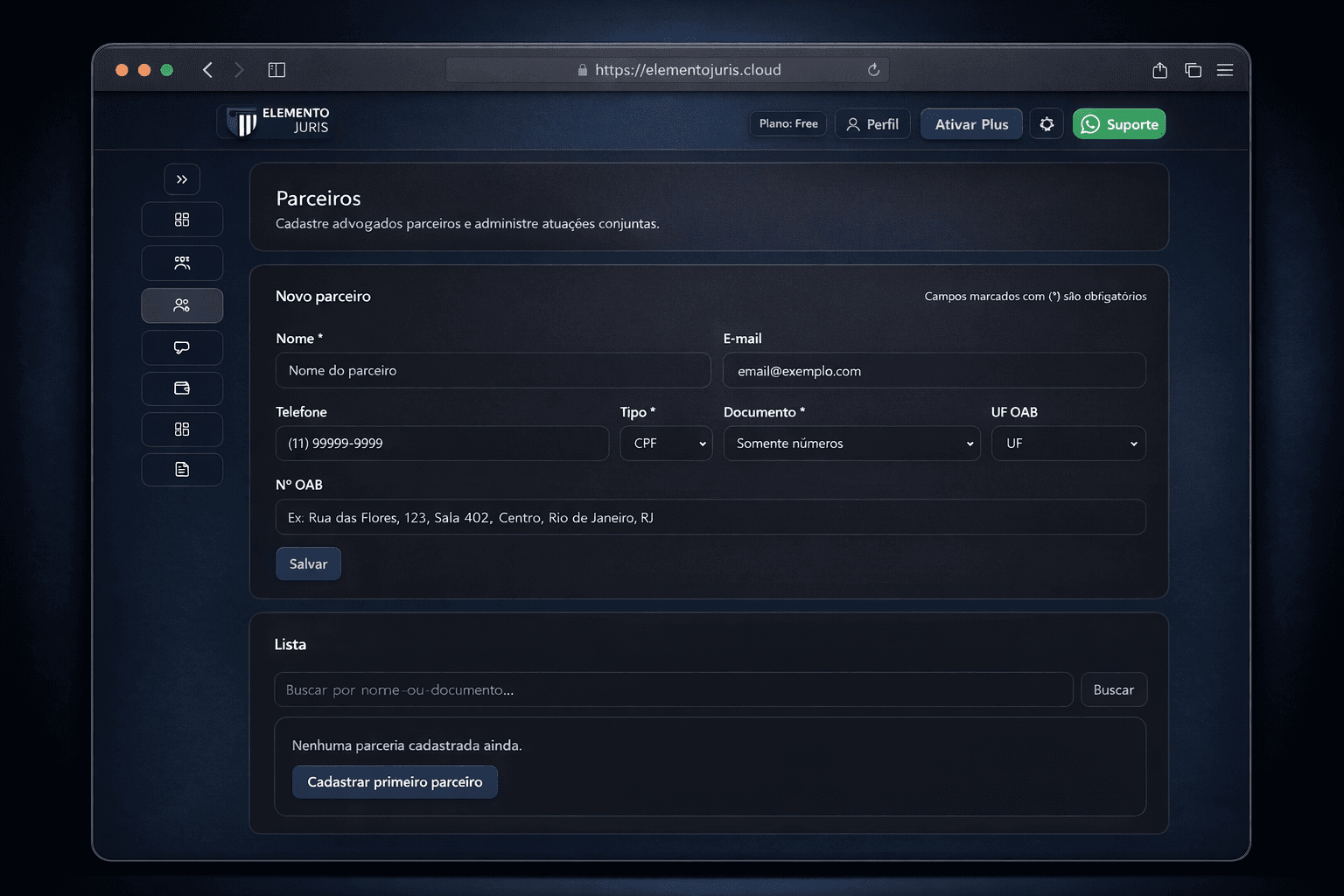
Task: Open the Documento dropdown showing Somente números
Action: pos(851,444)
